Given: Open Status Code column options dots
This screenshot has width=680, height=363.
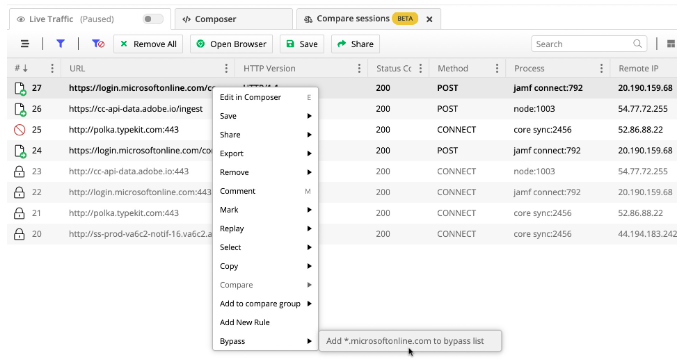Looking at the screenshot, I should point(420,69).
